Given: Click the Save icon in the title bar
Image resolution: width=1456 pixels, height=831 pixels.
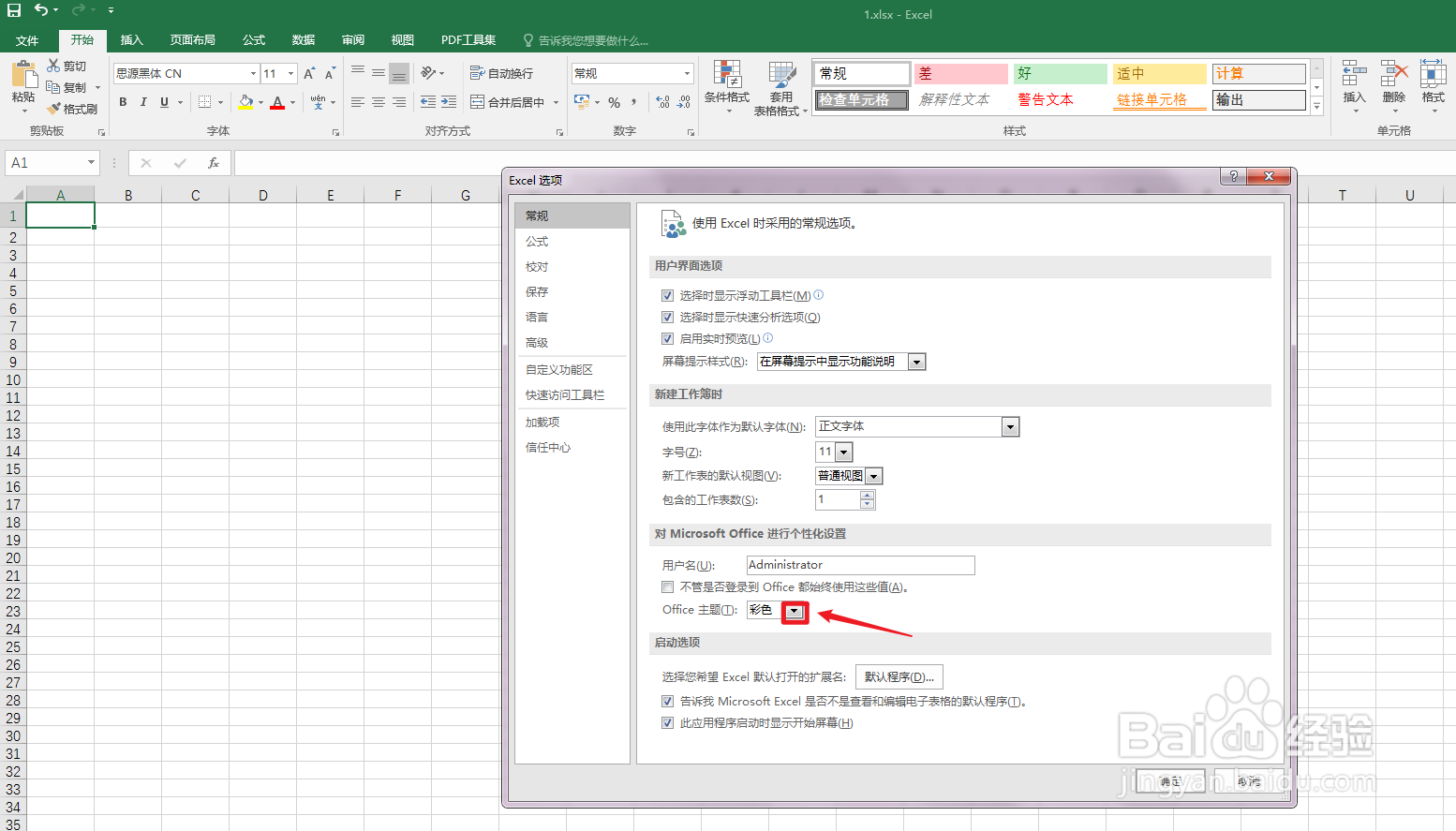Looking at the screenshot, I should (x=14, y=10).
